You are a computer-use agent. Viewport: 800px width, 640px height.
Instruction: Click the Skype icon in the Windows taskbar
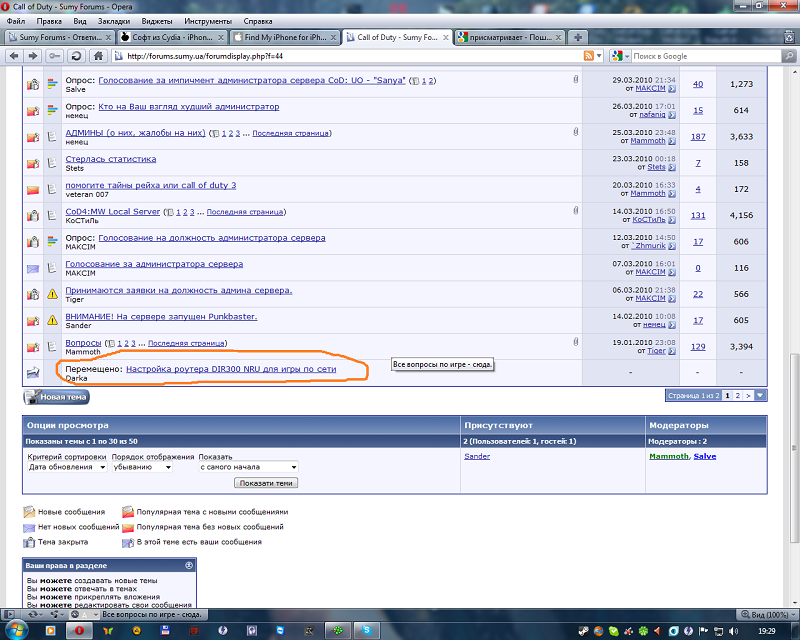point(368,630)
